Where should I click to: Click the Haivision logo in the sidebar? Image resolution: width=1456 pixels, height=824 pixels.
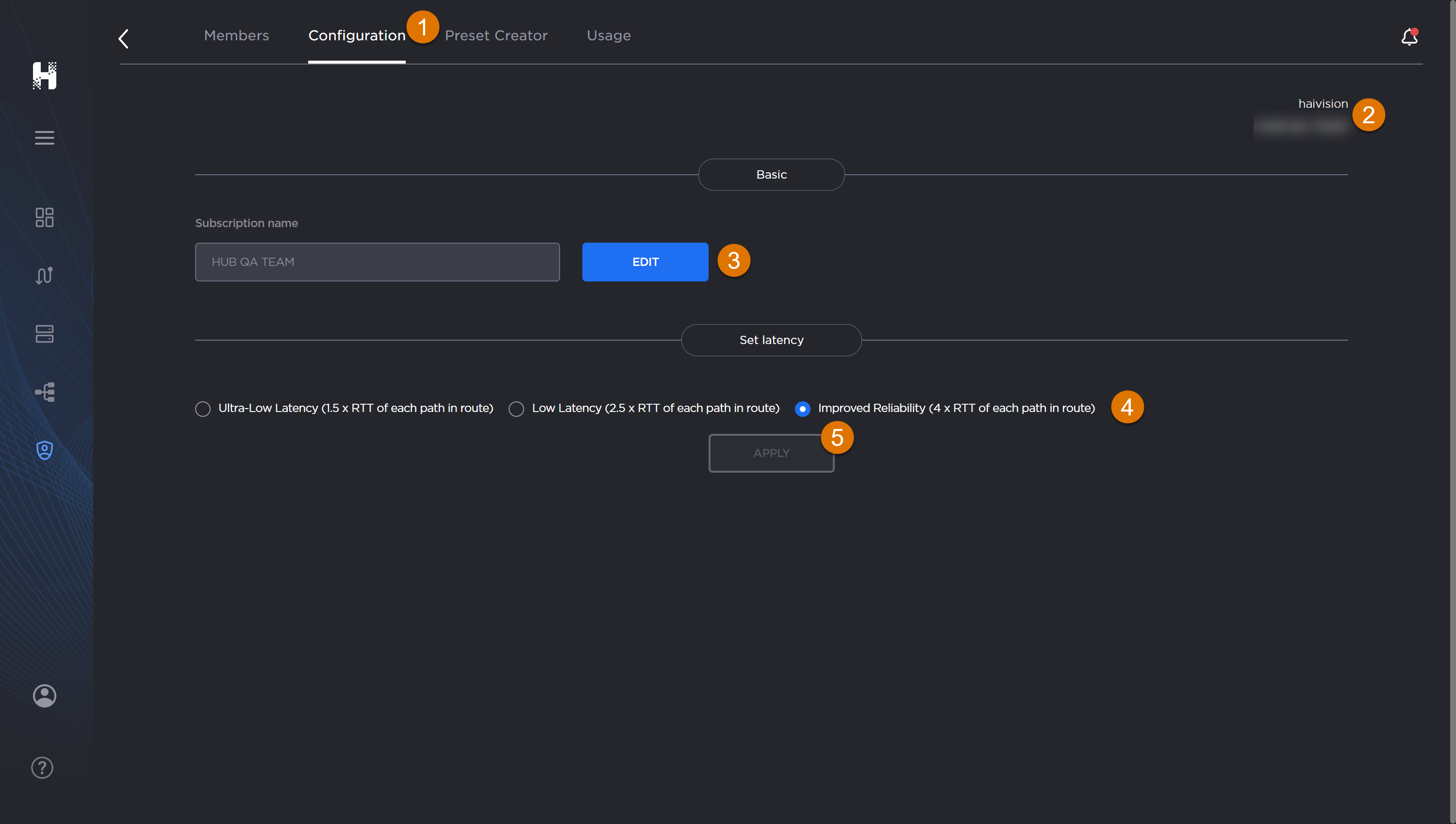tap(45, 76)
